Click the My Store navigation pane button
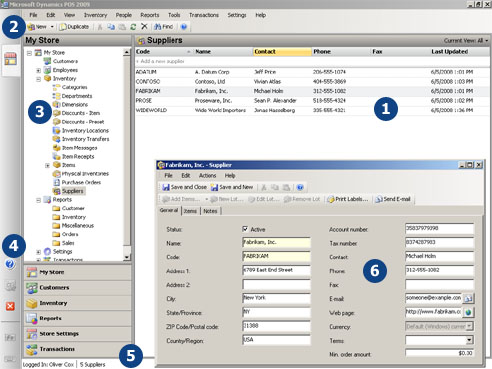This screenshot has width=492, height=369. coord(78,272)
